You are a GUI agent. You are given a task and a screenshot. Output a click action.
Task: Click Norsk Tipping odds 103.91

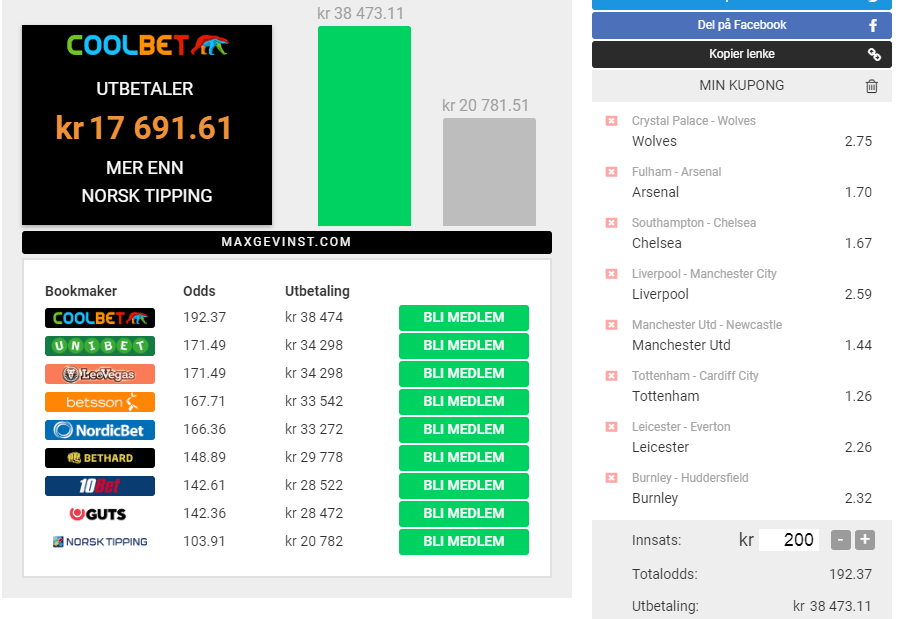pos(204,541)
